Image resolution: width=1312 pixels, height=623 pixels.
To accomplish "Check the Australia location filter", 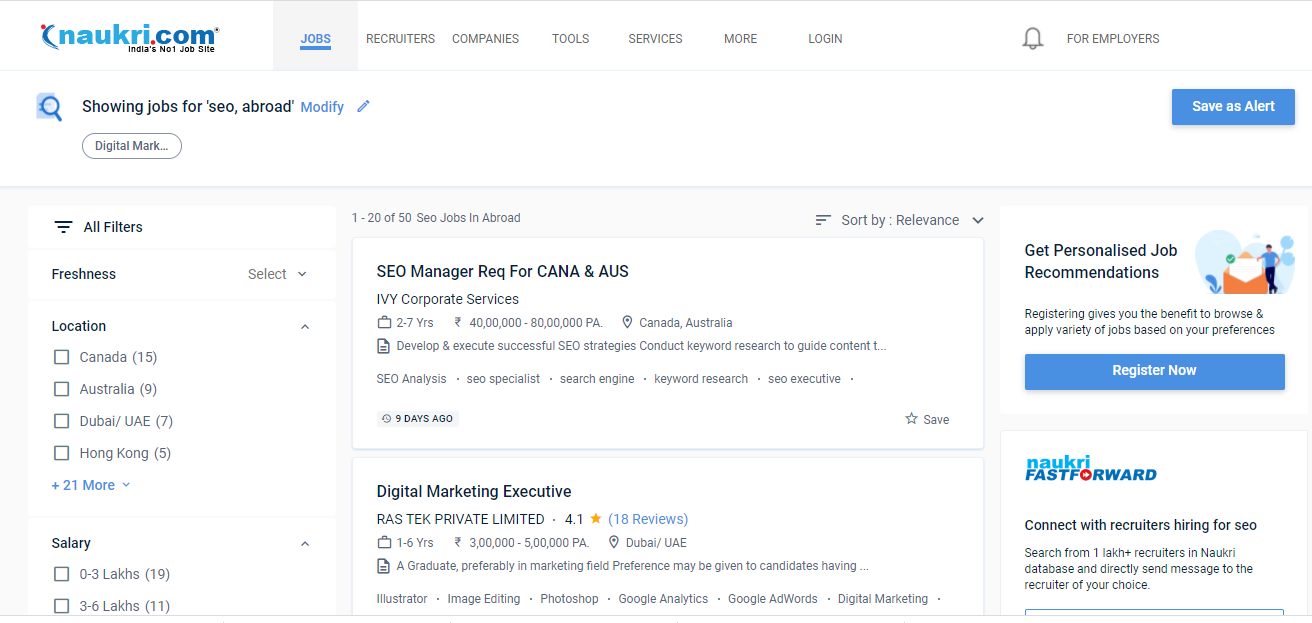I will [x=62, y=389].
